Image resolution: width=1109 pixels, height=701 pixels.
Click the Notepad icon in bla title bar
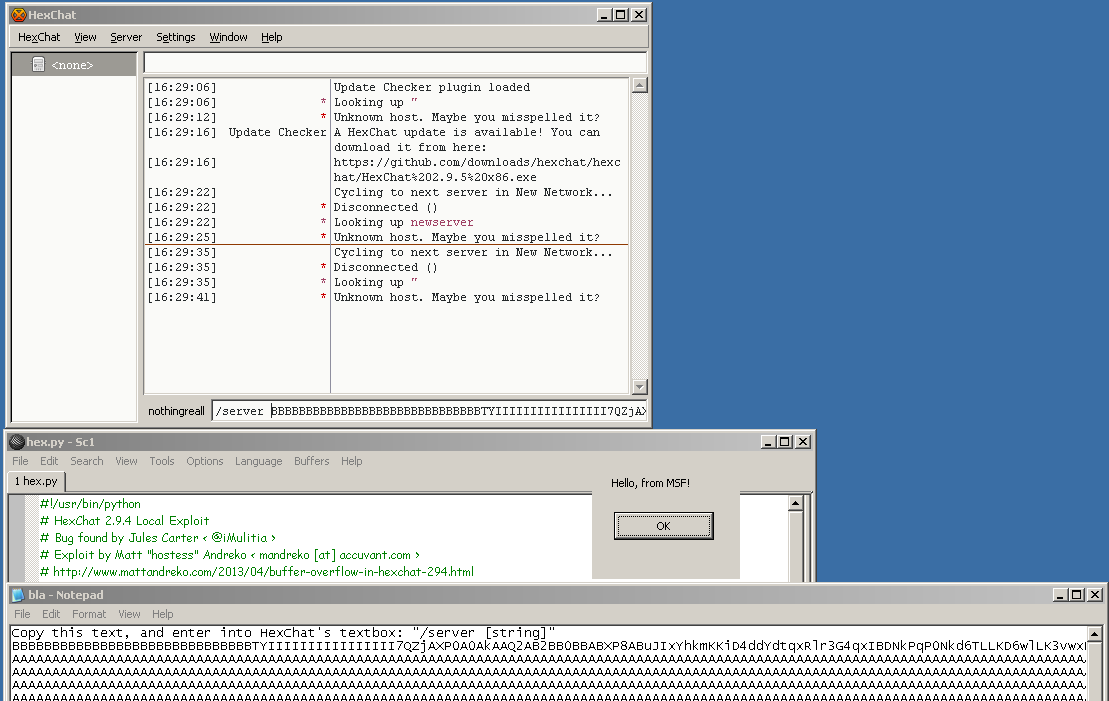[18, 595]
